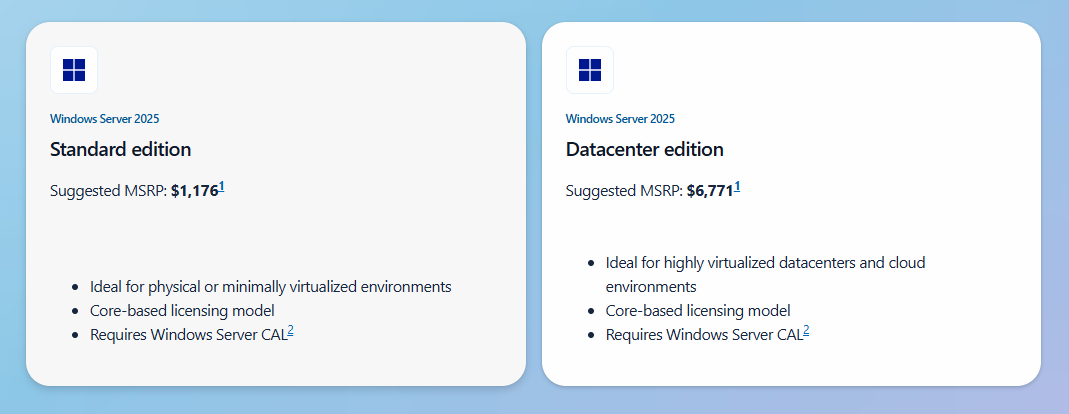Screen dimensions: 1069x414
Task: Open footnote 1 next to the $6,771 price
Action: pos(737,186)
